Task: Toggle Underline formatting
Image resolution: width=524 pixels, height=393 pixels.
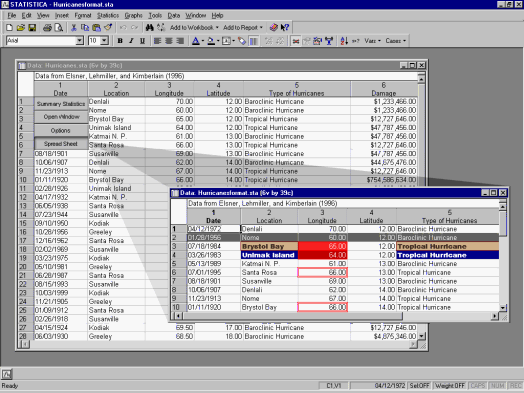Action: pos(142,41)
